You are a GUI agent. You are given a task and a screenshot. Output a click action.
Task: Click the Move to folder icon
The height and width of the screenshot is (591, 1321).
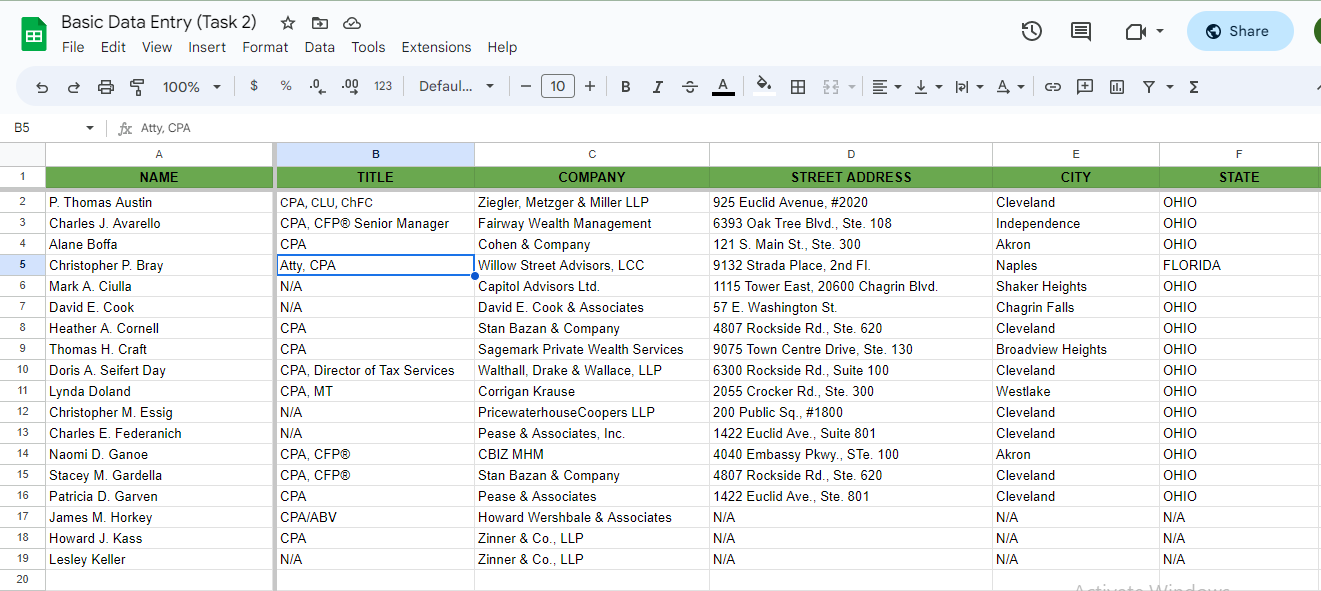(320, 22)
